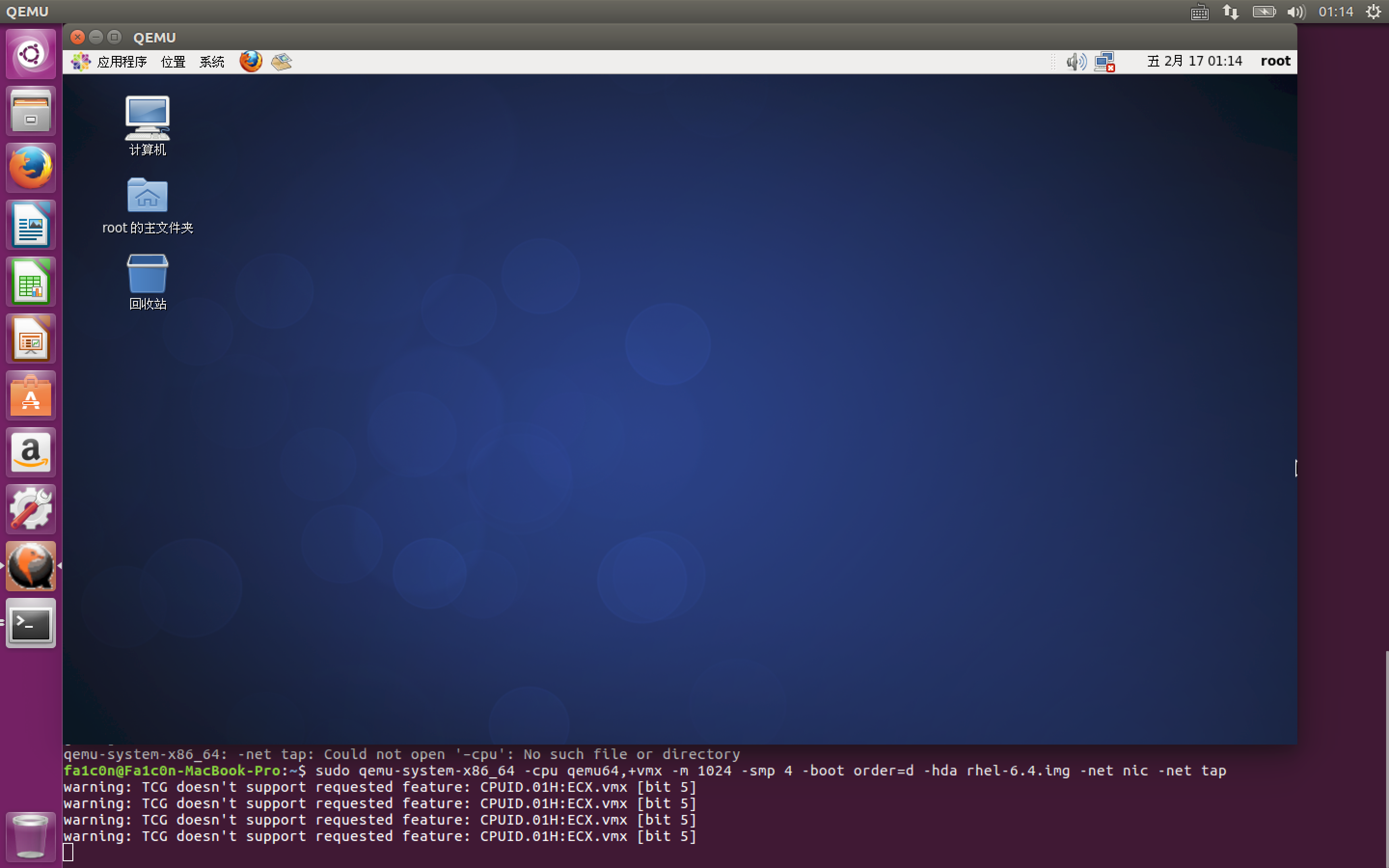This screenshot has width=1389, height=868.
Task: Open LibreOffice Writer from the launcher
Action: pos(30,224)
